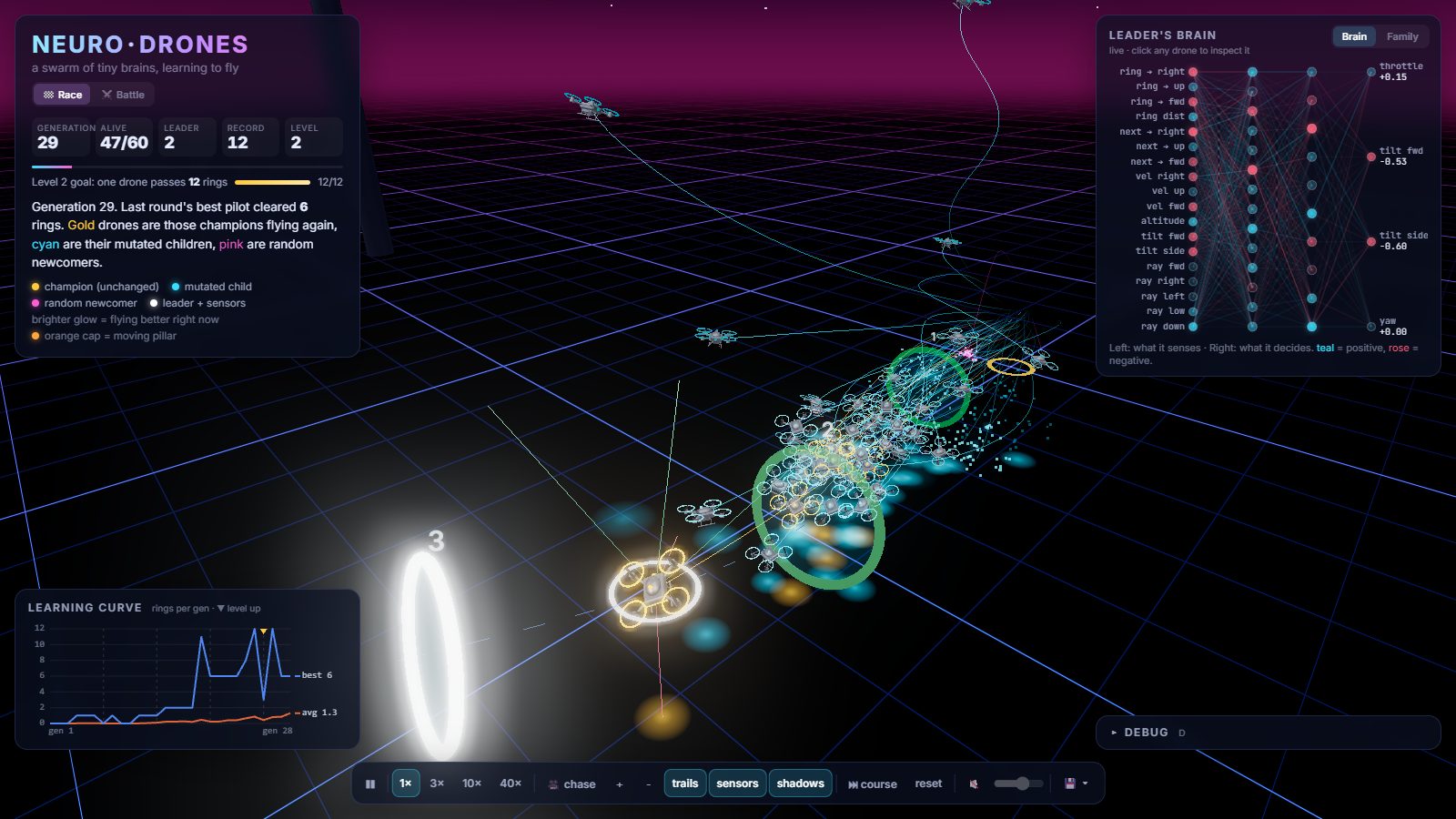Click the 'ray down' input node
1456x819 pixels.
point(1193,326)
